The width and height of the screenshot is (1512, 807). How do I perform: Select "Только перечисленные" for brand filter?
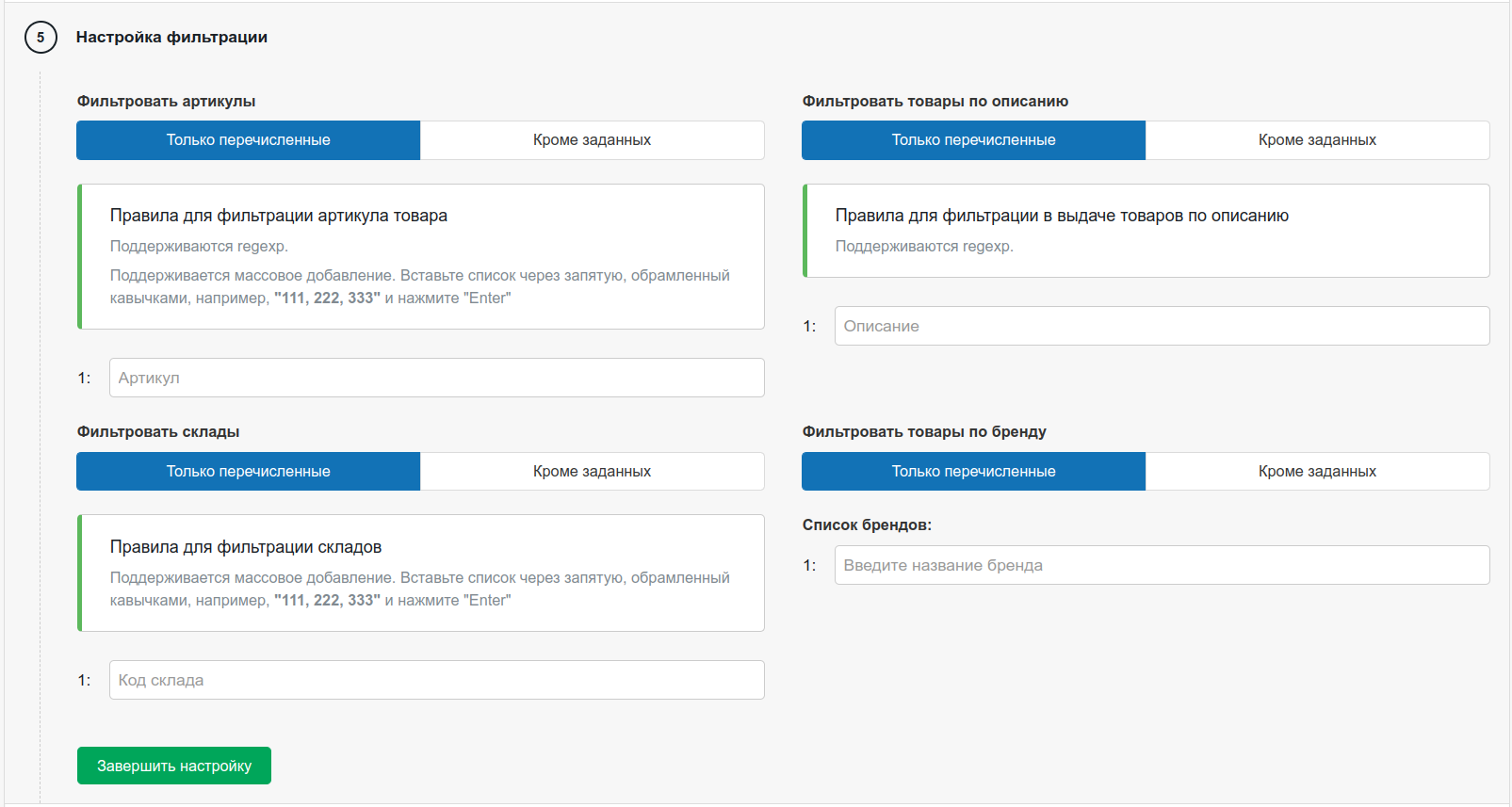(973, 472)
